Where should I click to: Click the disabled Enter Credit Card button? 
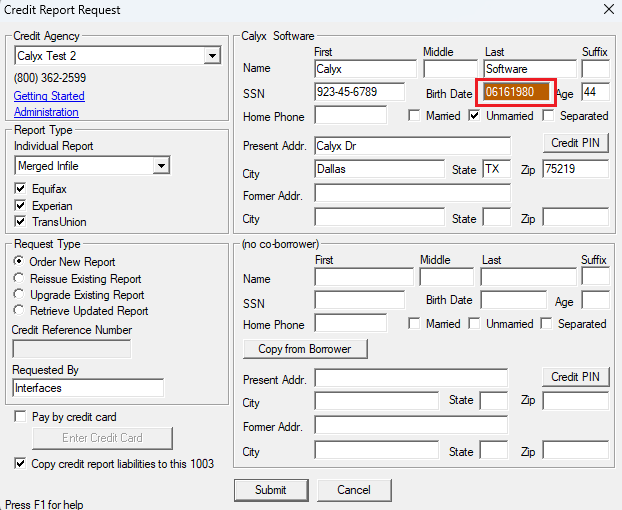coord(102,438)
